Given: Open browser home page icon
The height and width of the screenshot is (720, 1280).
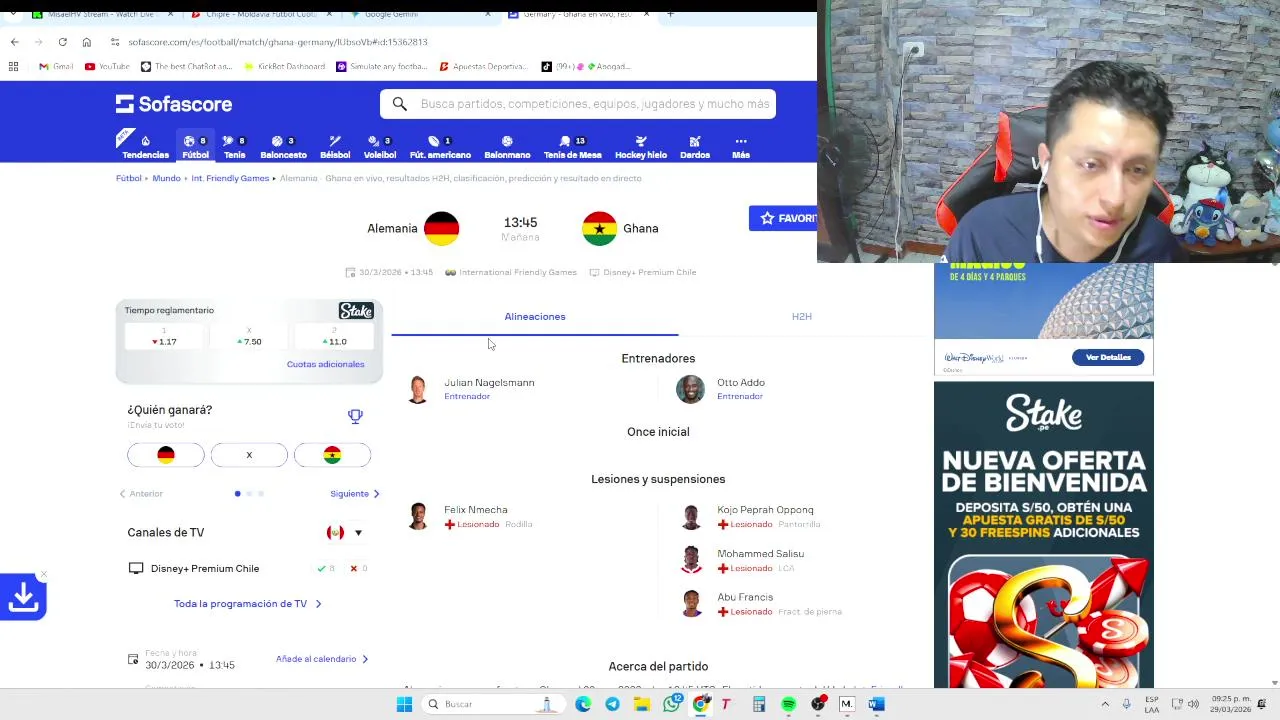Looking at the screenshot, I should [x=86, y=42].
